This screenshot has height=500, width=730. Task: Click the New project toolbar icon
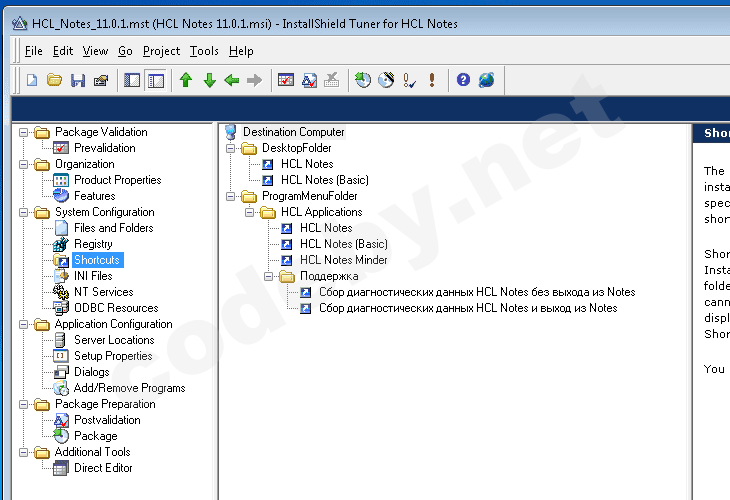pos(32,80)
